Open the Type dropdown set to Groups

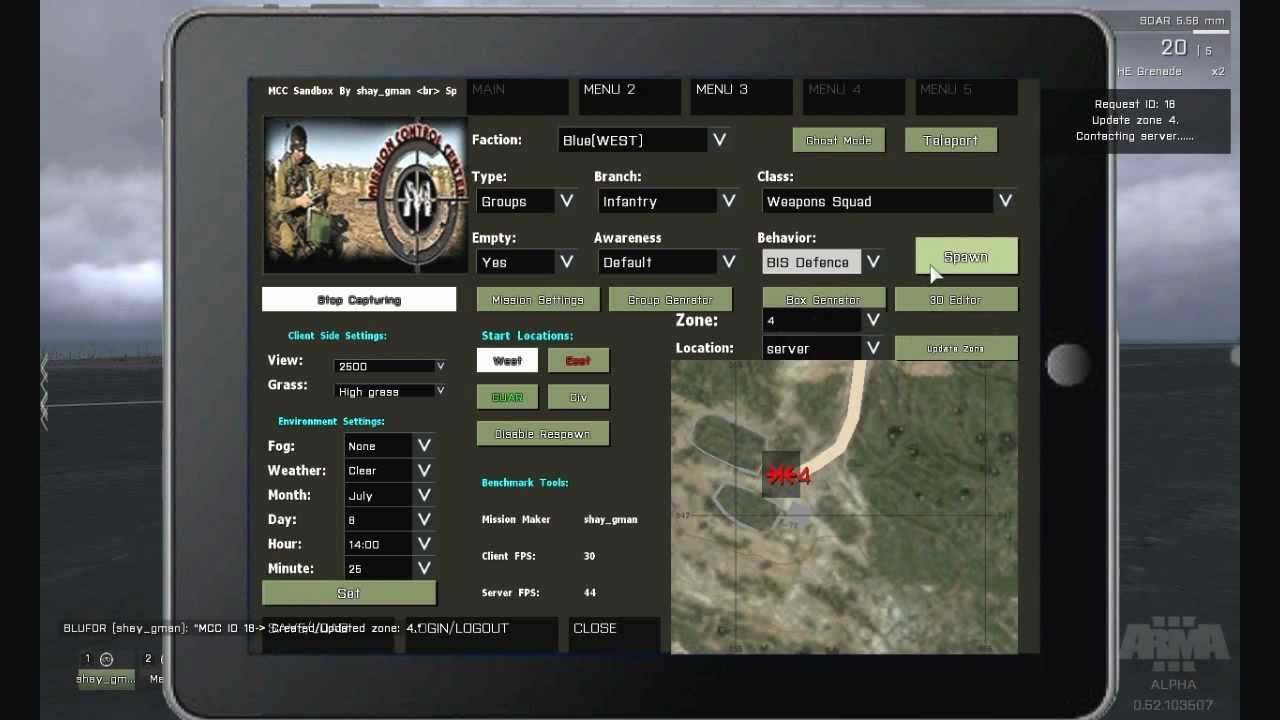tap(526, 201)
